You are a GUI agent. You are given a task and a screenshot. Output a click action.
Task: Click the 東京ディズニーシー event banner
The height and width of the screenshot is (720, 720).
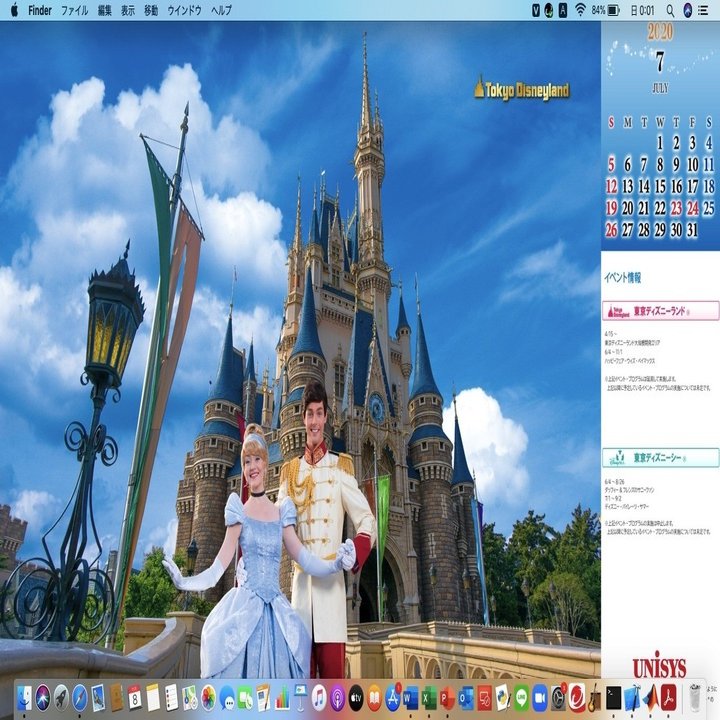tap(660, 457)
